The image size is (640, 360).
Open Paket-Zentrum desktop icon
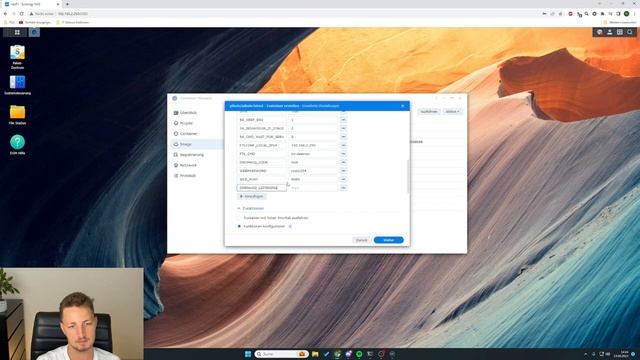pos(17,56)
